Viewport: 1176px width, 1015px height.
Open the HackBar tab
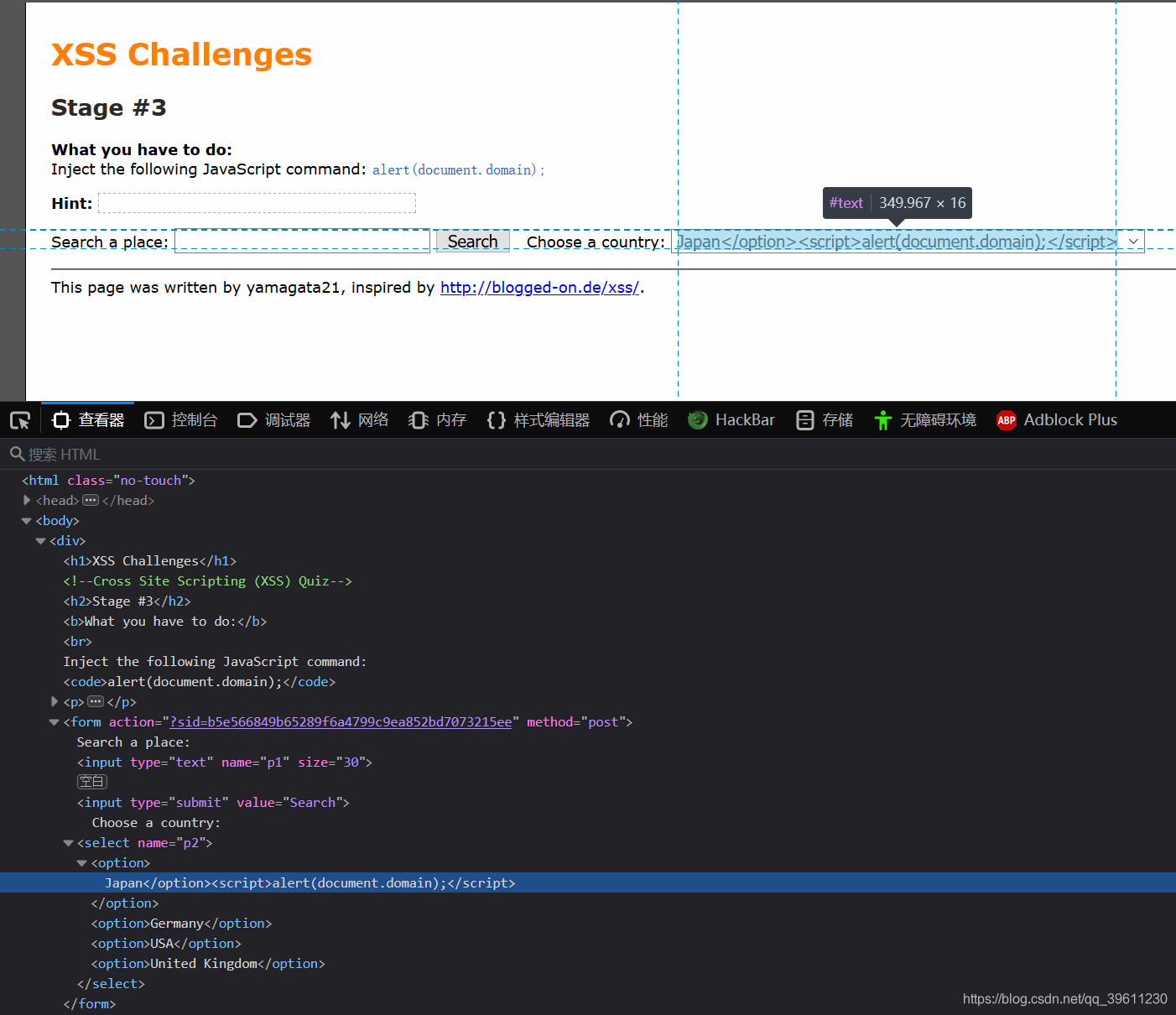click(x=731, y=420)
